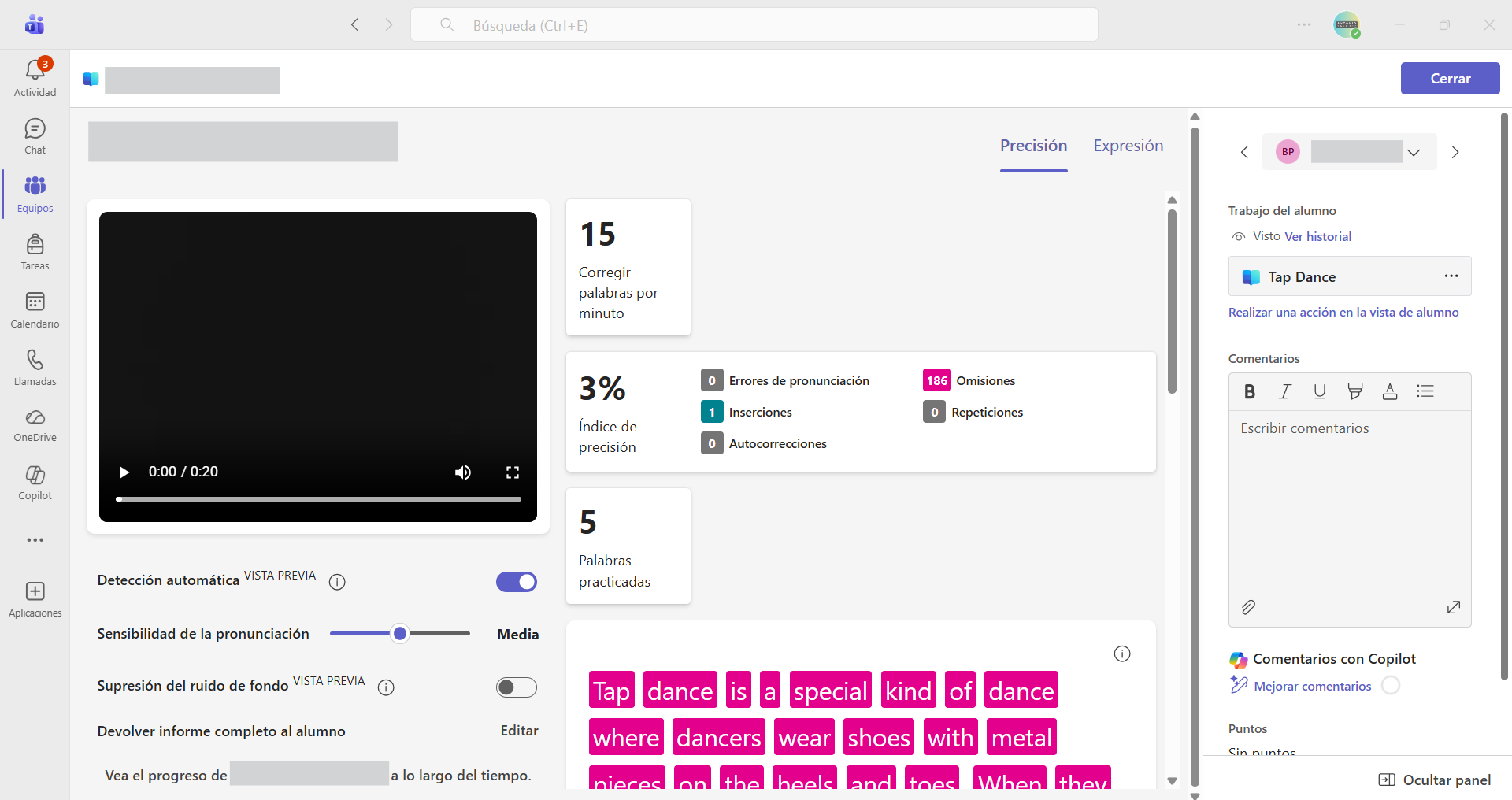Open Tap Dance more options ellipsis
Viewport: 1512px width, 800px height.
(x=1451, y=276)
